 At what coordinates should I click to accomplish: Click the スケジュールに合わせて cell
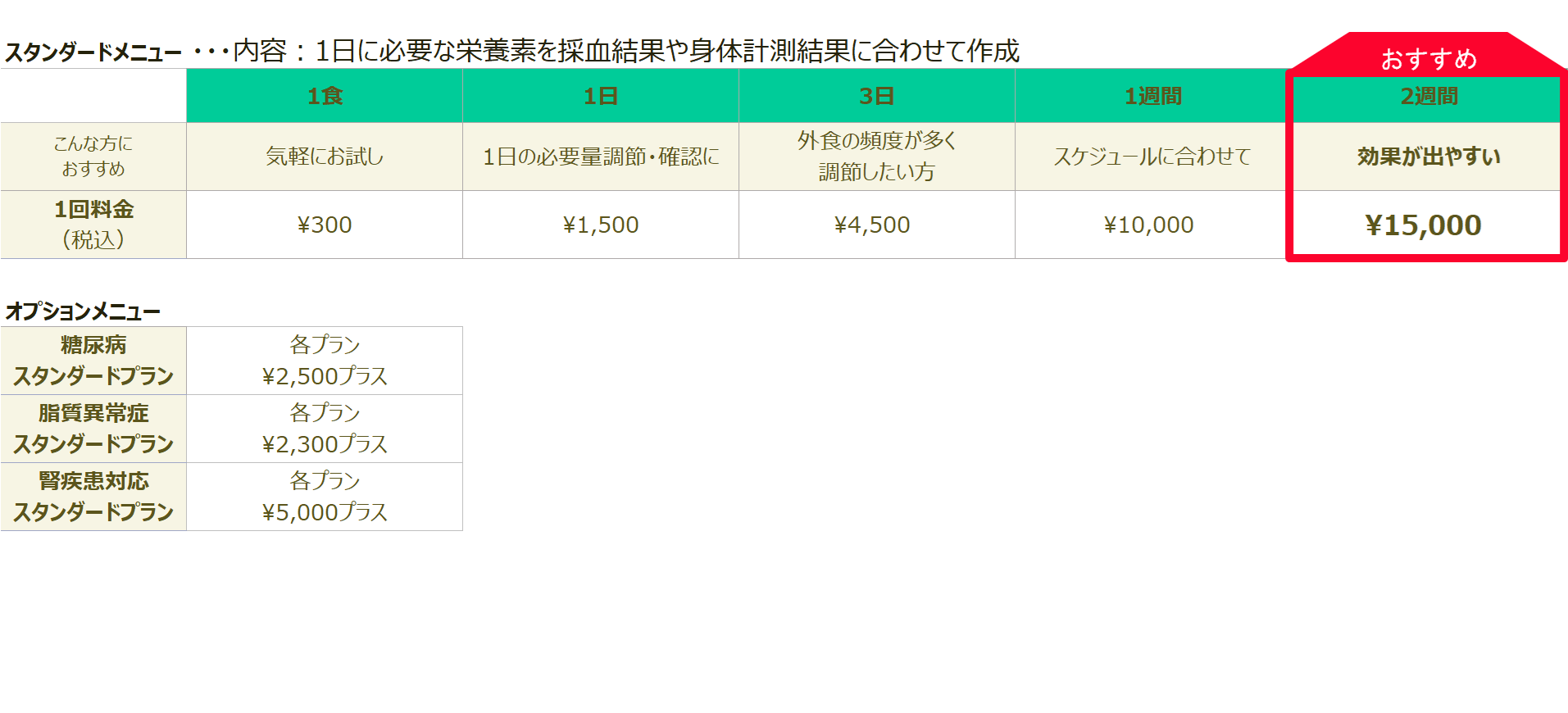[x=1152, y=157]
